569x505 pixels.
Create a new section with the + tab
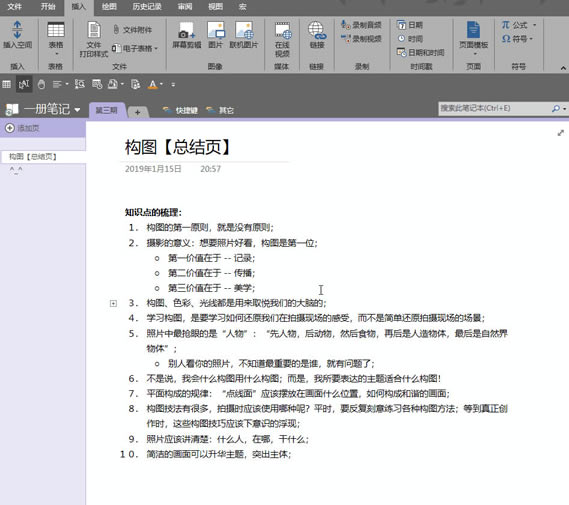(138, 112)
